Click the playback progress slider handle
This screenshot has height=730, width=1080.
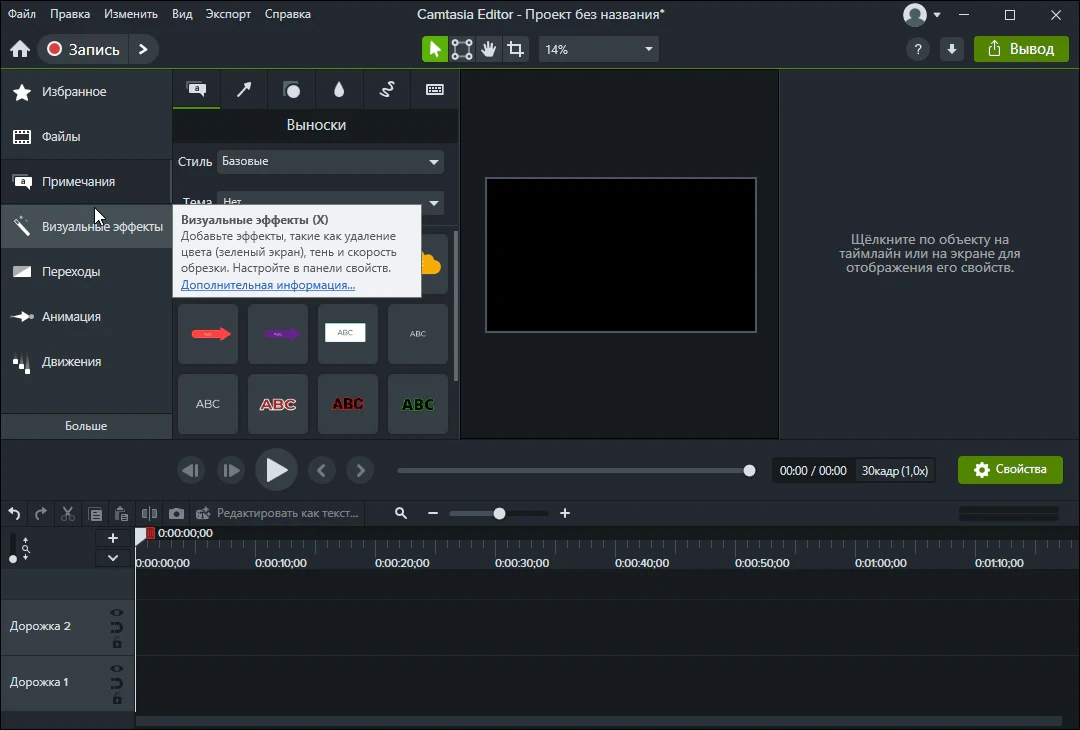[x=749, y=470]
